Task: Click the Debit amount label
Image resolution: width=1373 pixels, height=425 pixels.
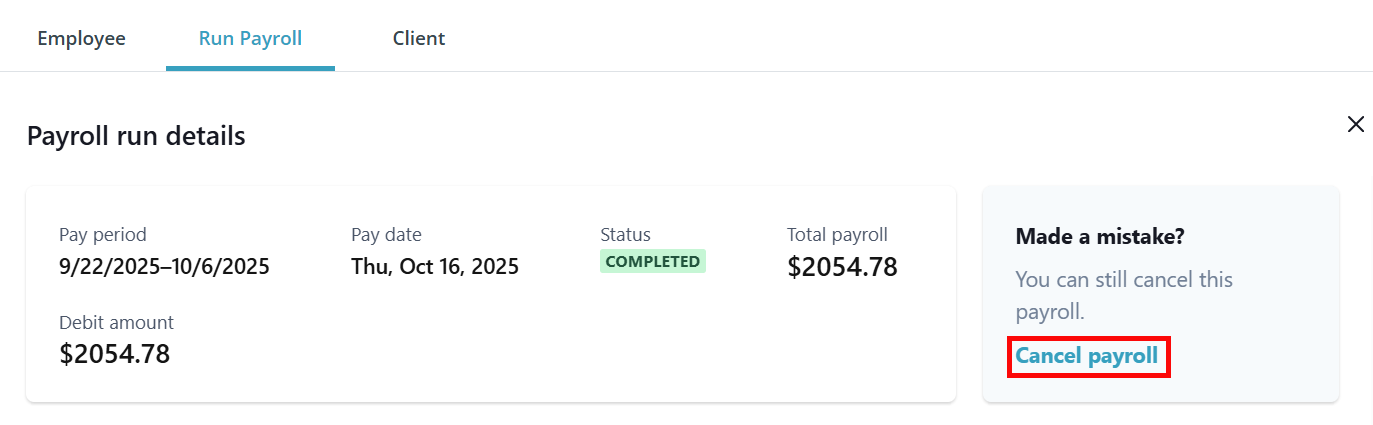Action: [116, 322]
